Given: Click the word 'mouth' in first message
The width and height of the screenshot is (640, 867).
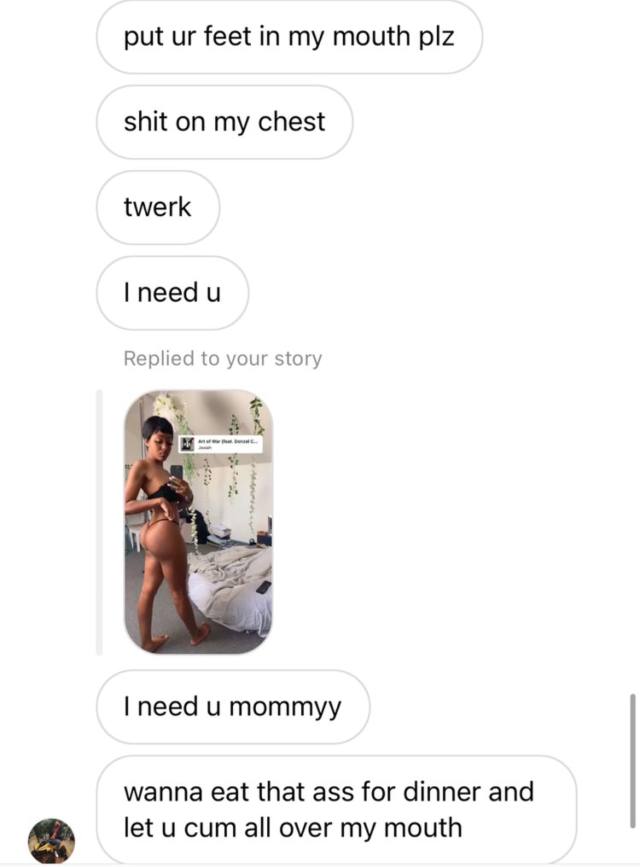Looking at the screenshot, I should click(370, 36).
